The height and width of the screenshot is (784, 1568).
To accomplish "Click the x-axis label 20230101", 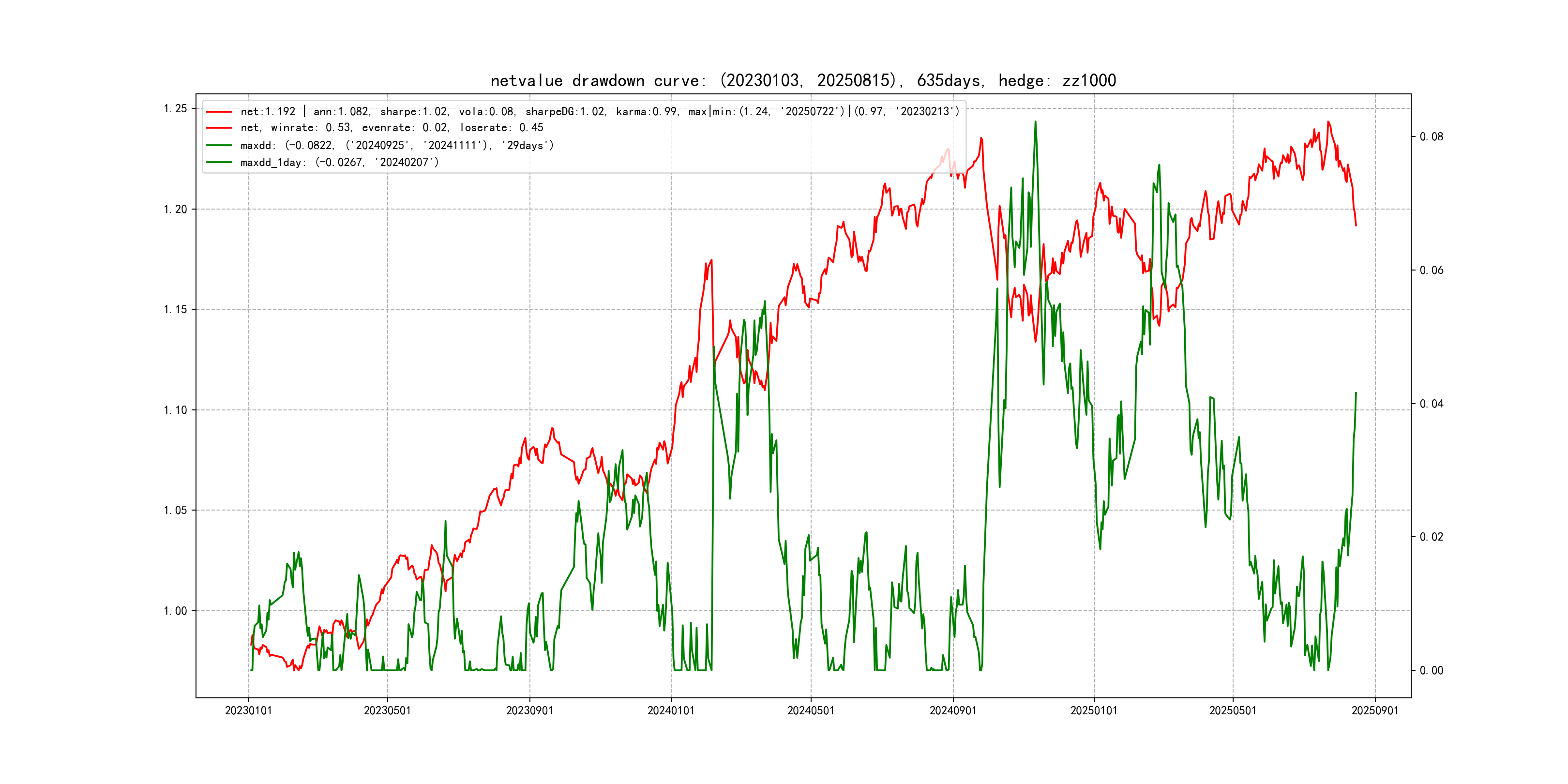I will click(x=248, y=710).
